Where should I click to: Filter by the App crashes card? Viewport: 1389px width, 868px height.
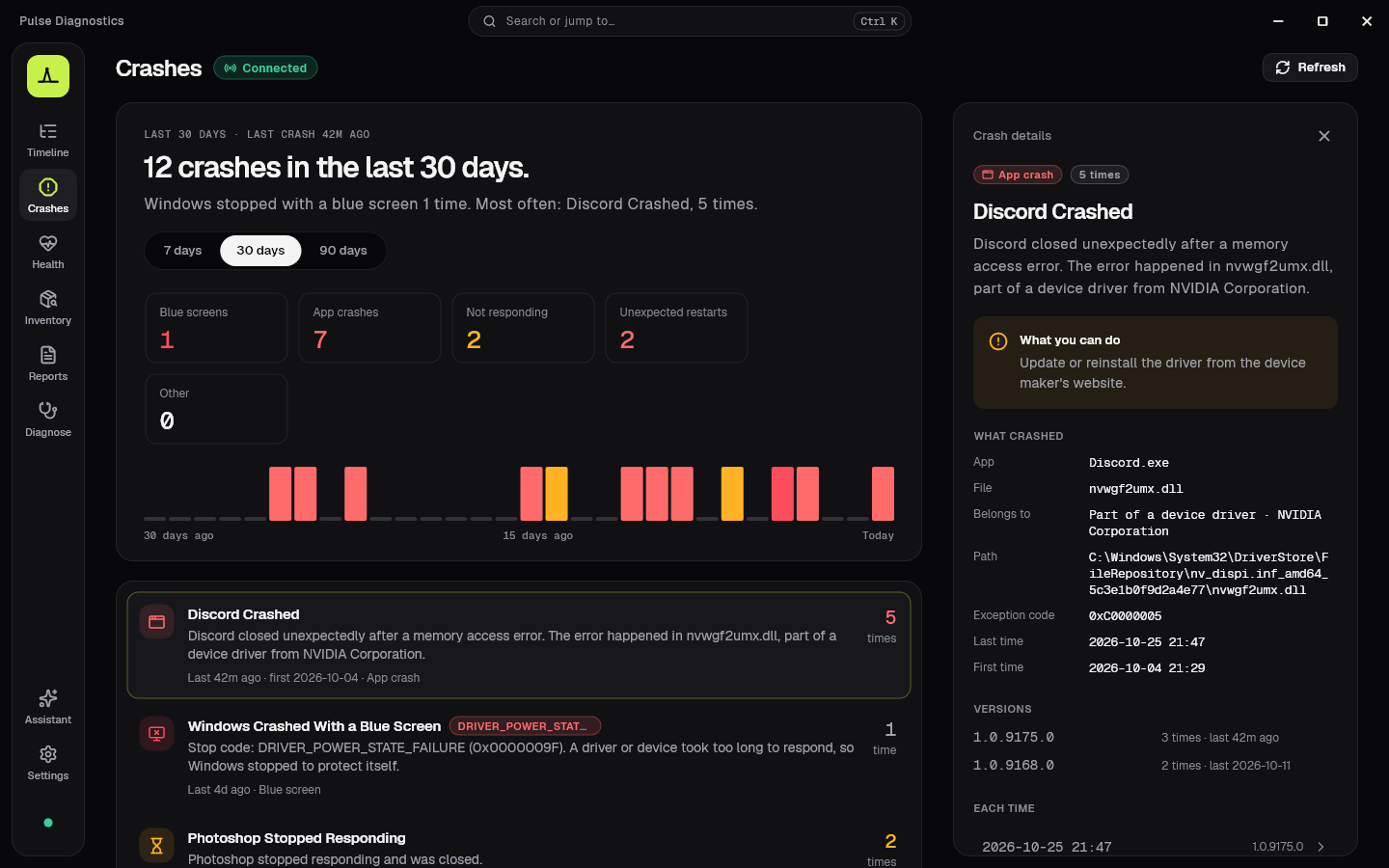(x=369, y=328)
